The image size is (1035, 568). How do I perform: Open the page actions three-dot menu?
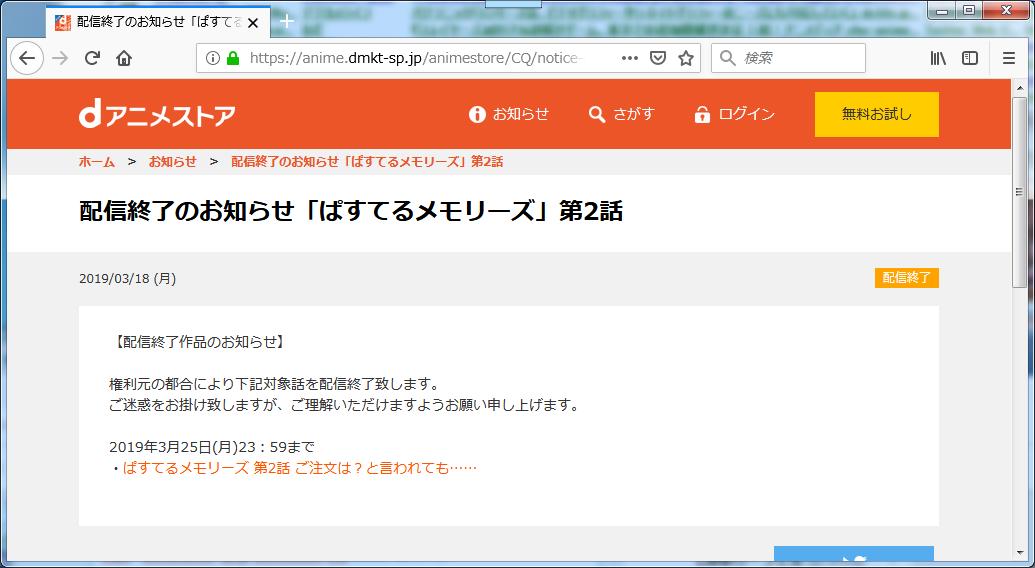630,58
